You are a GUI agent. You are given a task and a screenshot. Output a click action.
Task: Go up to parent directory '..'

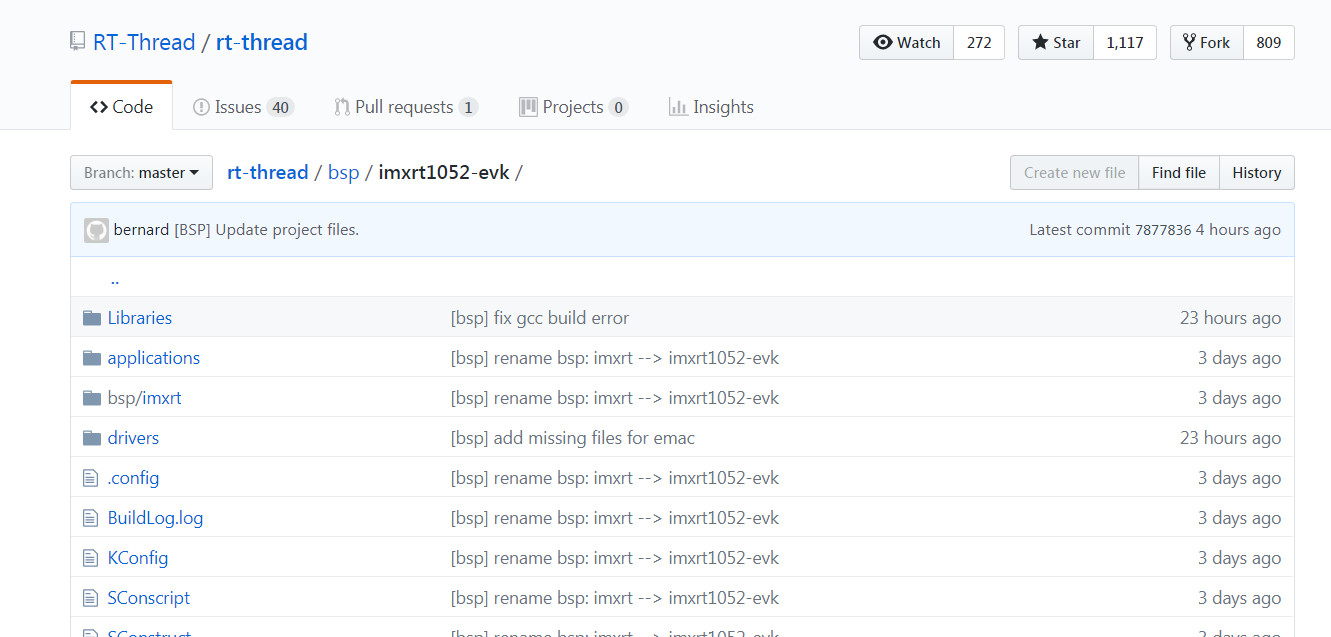click(x=115, y=279)
